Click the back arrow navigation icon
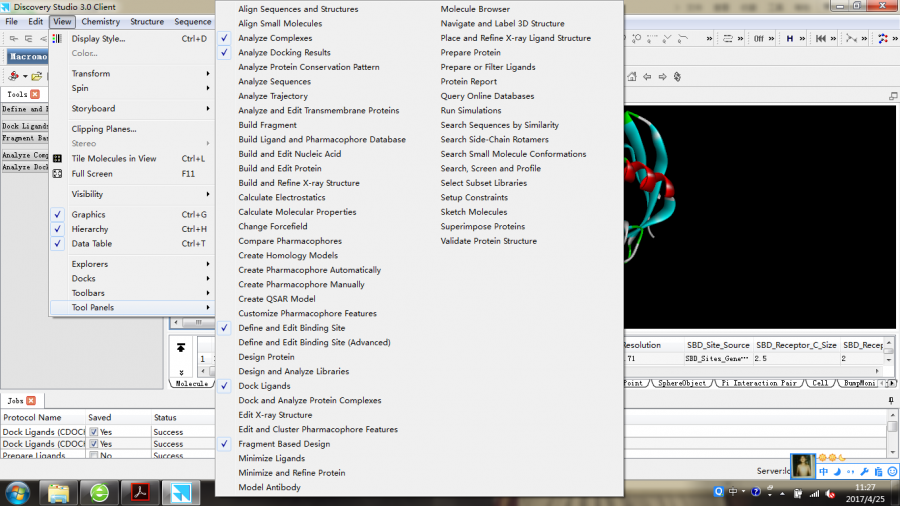The width and height of the screenshot is (900, 506). point(647,76)
